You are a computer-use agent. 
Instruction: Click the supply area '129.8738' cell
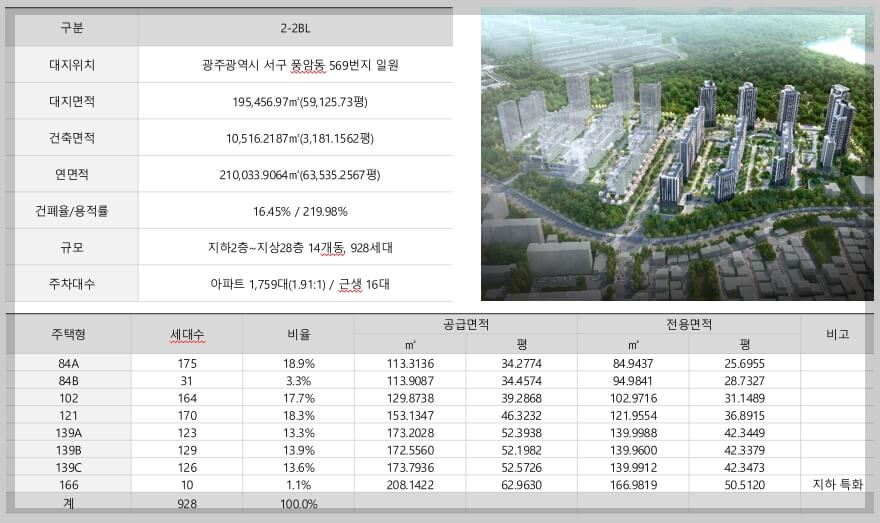(410, 398)
